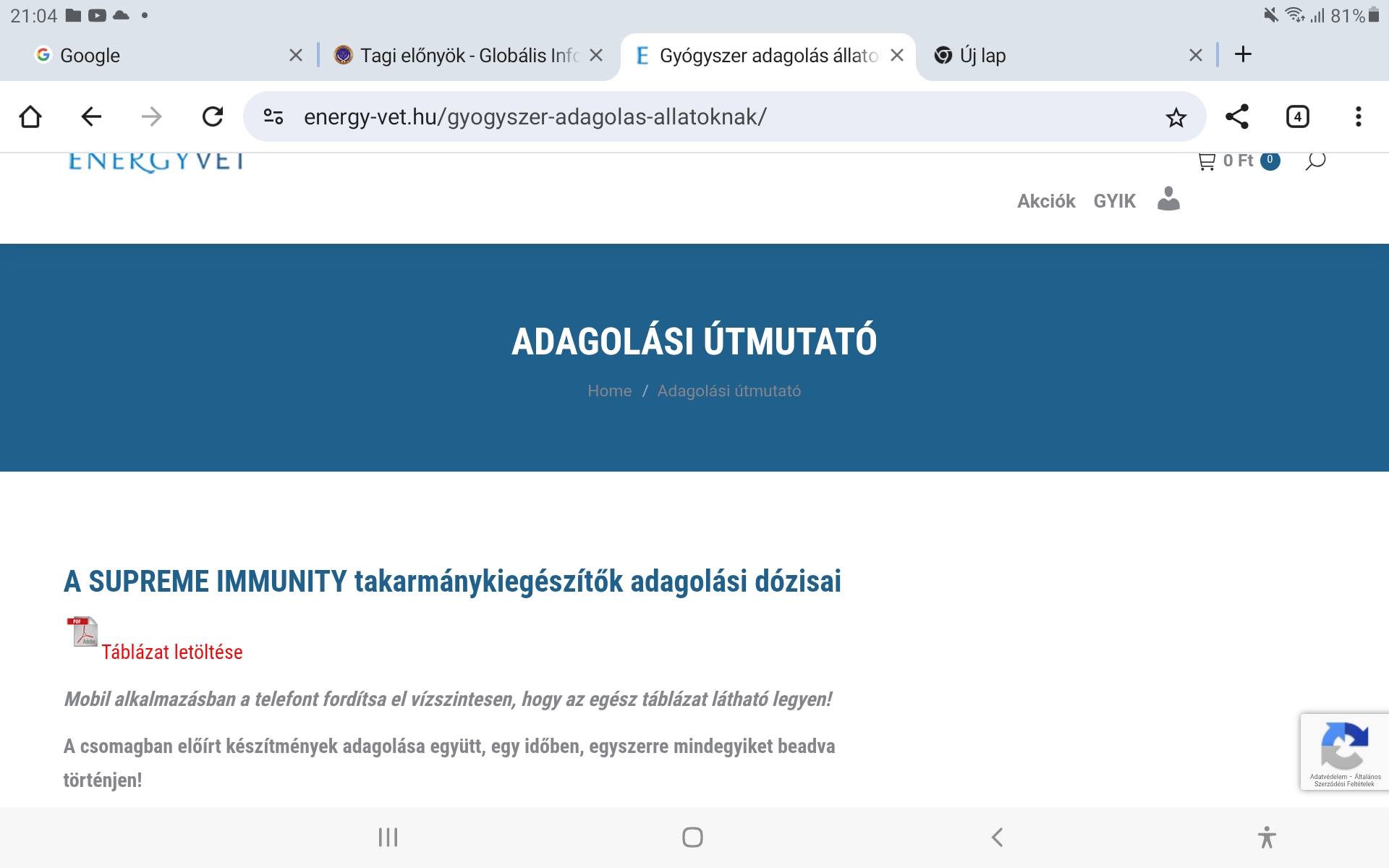The image size is (1389, 868).
Task: Close the Új lap tab
Action: tap(1195, 56)
